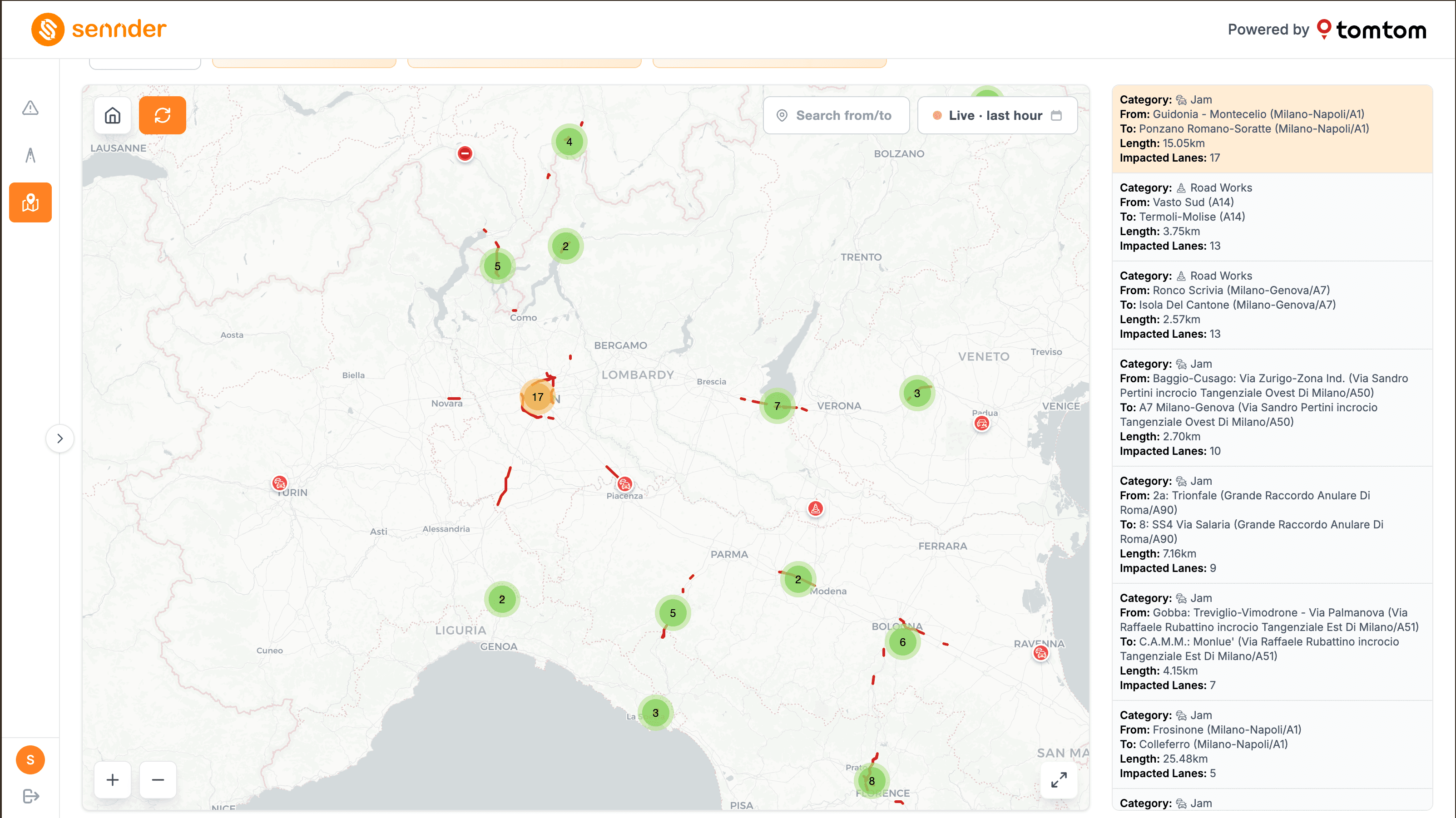Select the green cluster 3 near La Spezia
1456x818 pixels.
[x=656, y=713]
